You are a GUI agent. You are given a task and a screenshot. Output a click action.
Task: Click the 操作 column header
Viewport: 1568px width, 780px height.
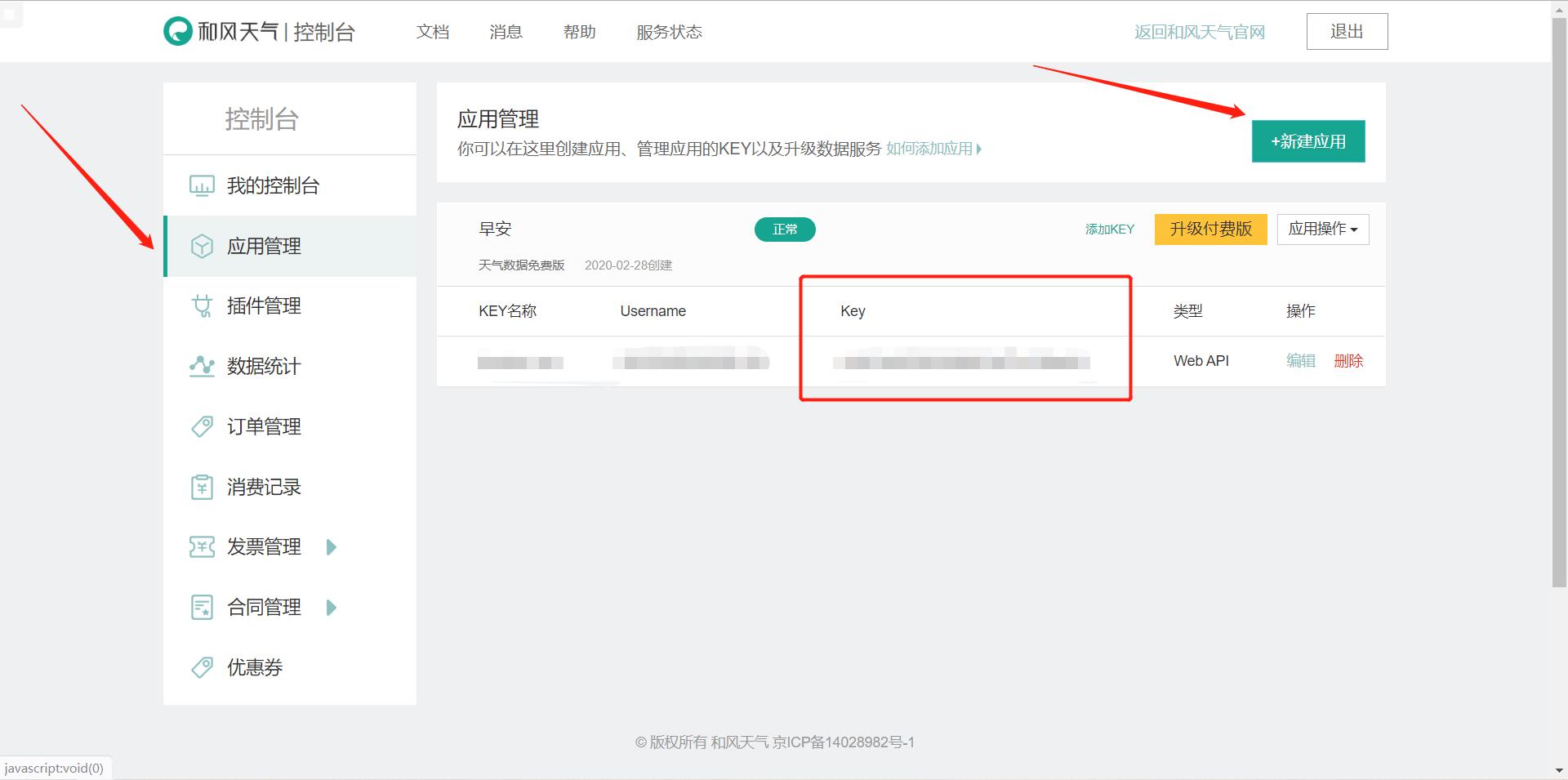(x=1301, y=311)
